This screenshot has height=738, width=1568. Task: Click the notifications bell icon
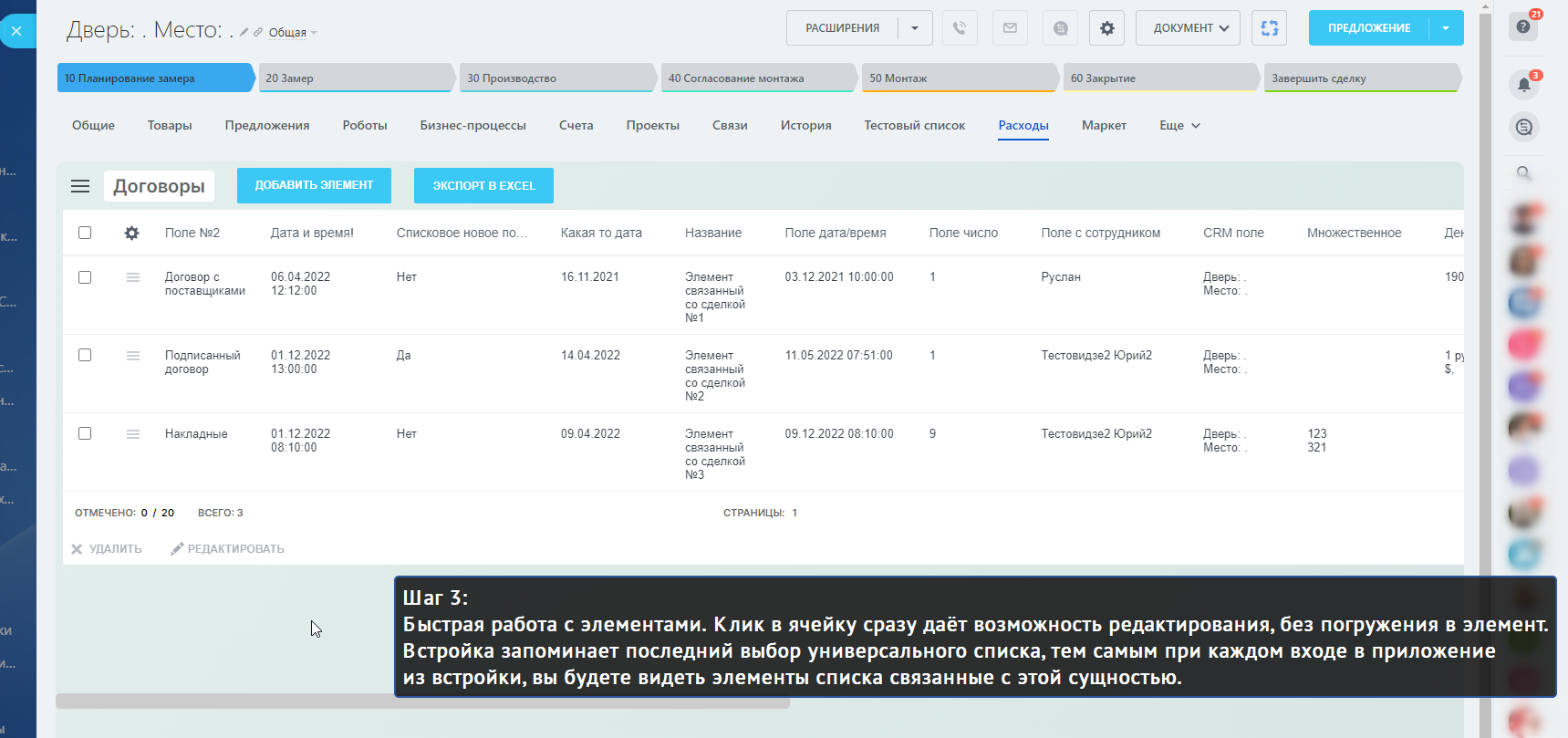1523,85
